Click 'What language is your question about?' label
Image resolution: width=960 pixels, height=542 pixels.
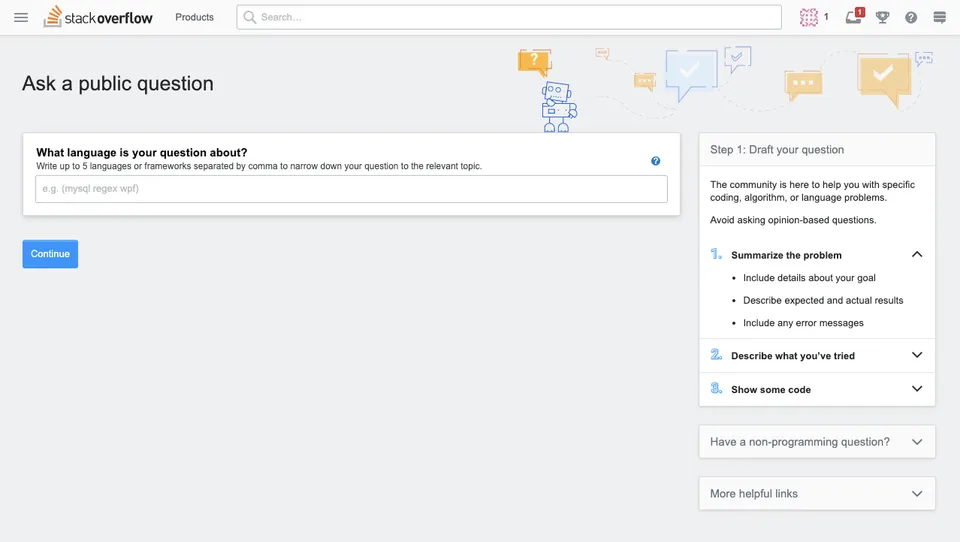tap(141, 152)
